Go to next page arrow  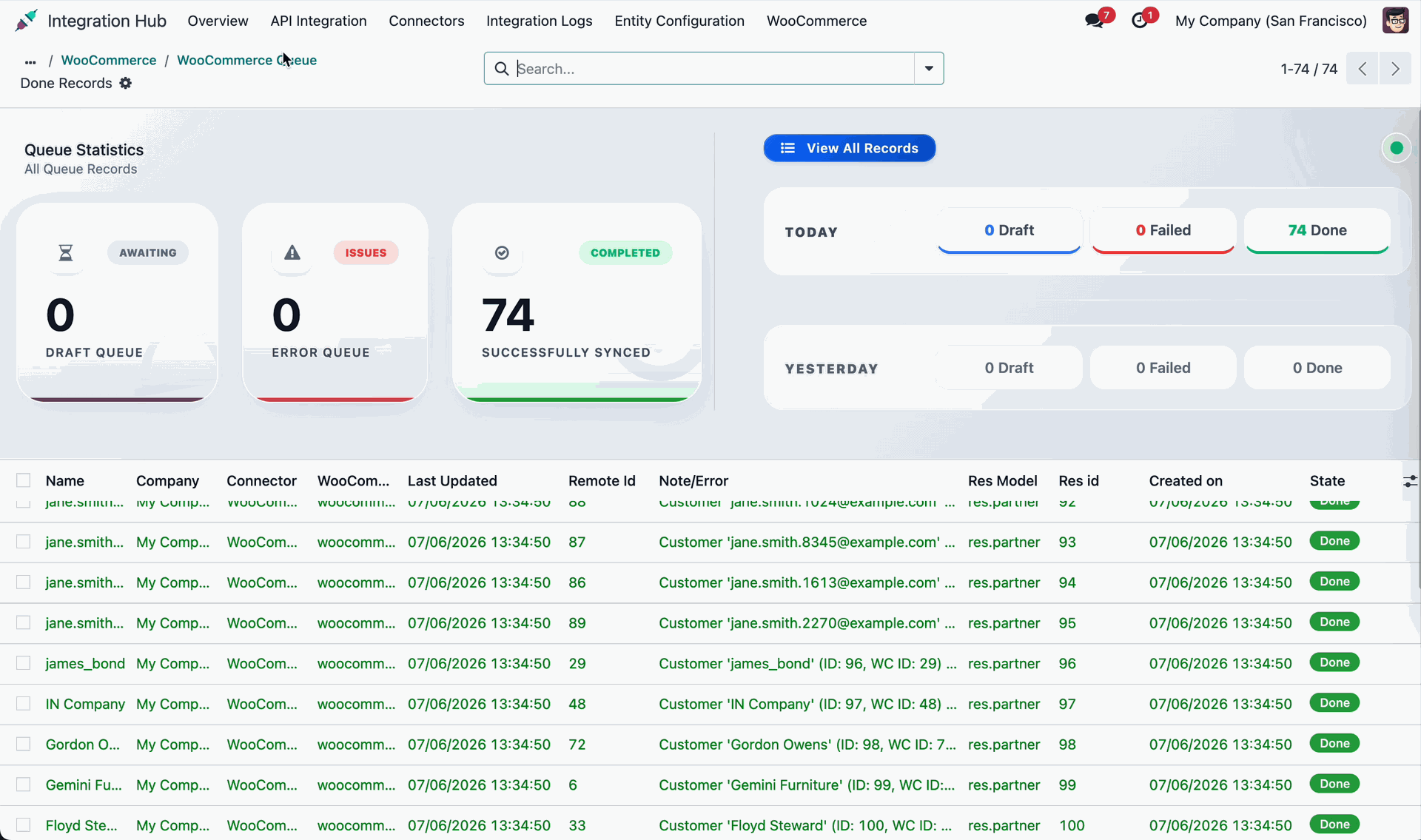[x=1395, y=69]
